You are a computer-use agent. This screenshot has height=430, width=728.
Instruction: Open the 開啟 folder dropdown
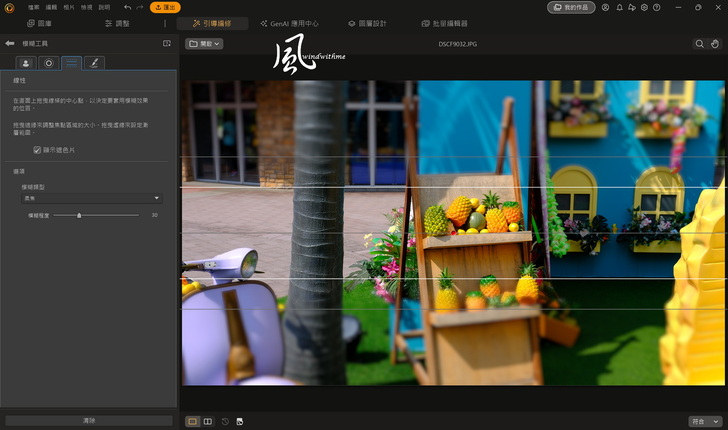(x=204, y=44)
